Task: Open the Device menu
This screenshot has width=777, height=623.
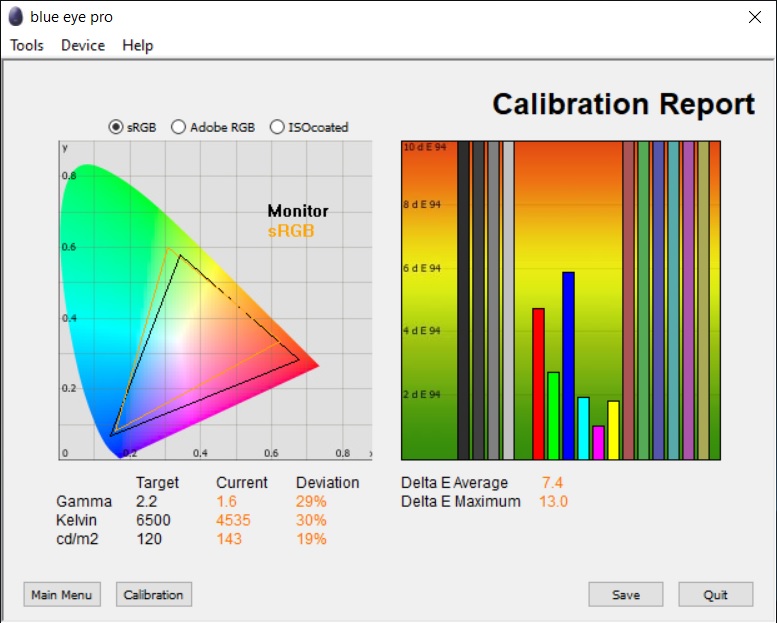Action: coord(83,45)
